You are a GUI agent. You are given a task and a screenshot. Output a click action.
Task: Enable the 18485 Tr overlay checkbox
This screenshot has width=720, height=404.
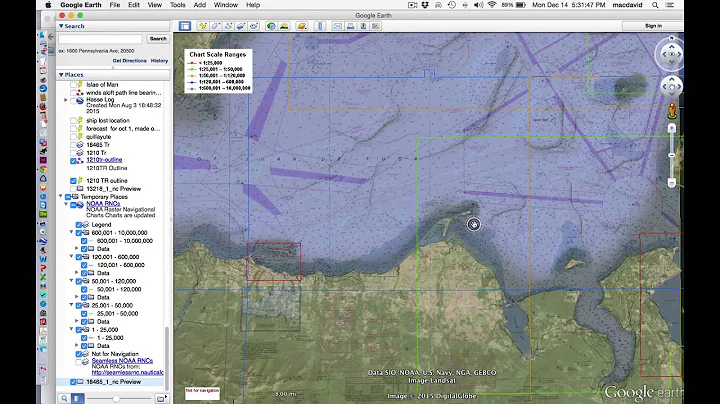click(x=73, y=145)
